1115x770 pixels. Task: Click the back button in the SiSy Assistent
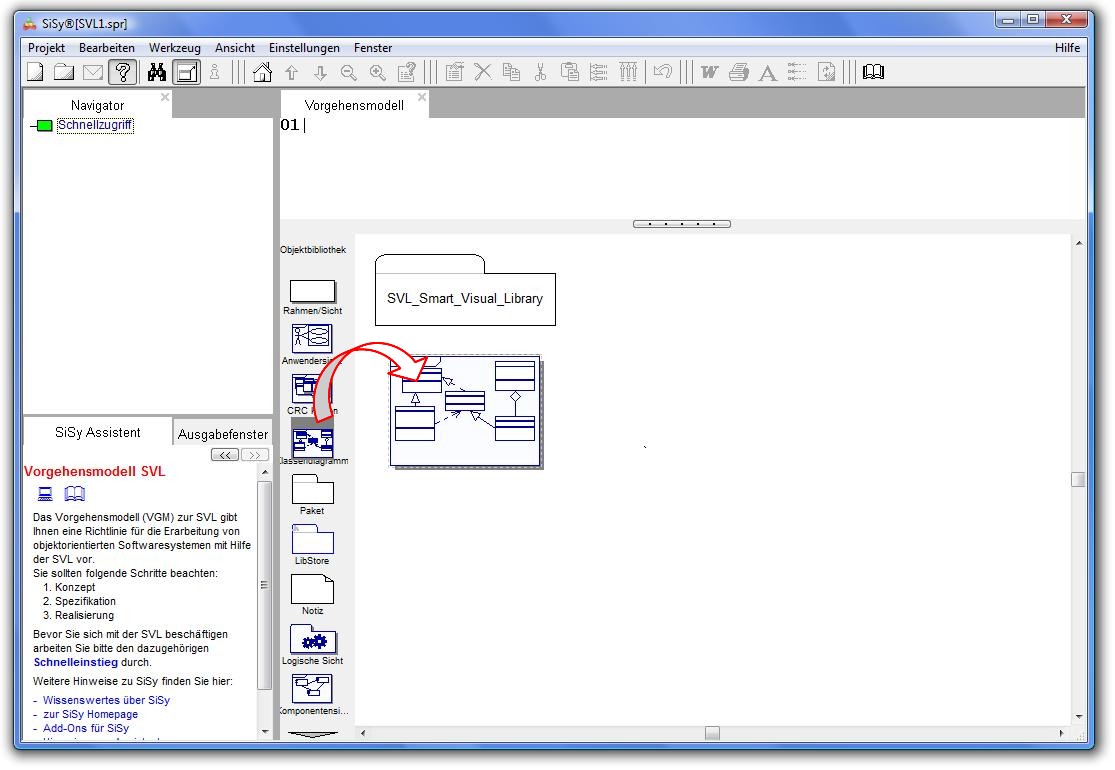[x=225, y=455]
